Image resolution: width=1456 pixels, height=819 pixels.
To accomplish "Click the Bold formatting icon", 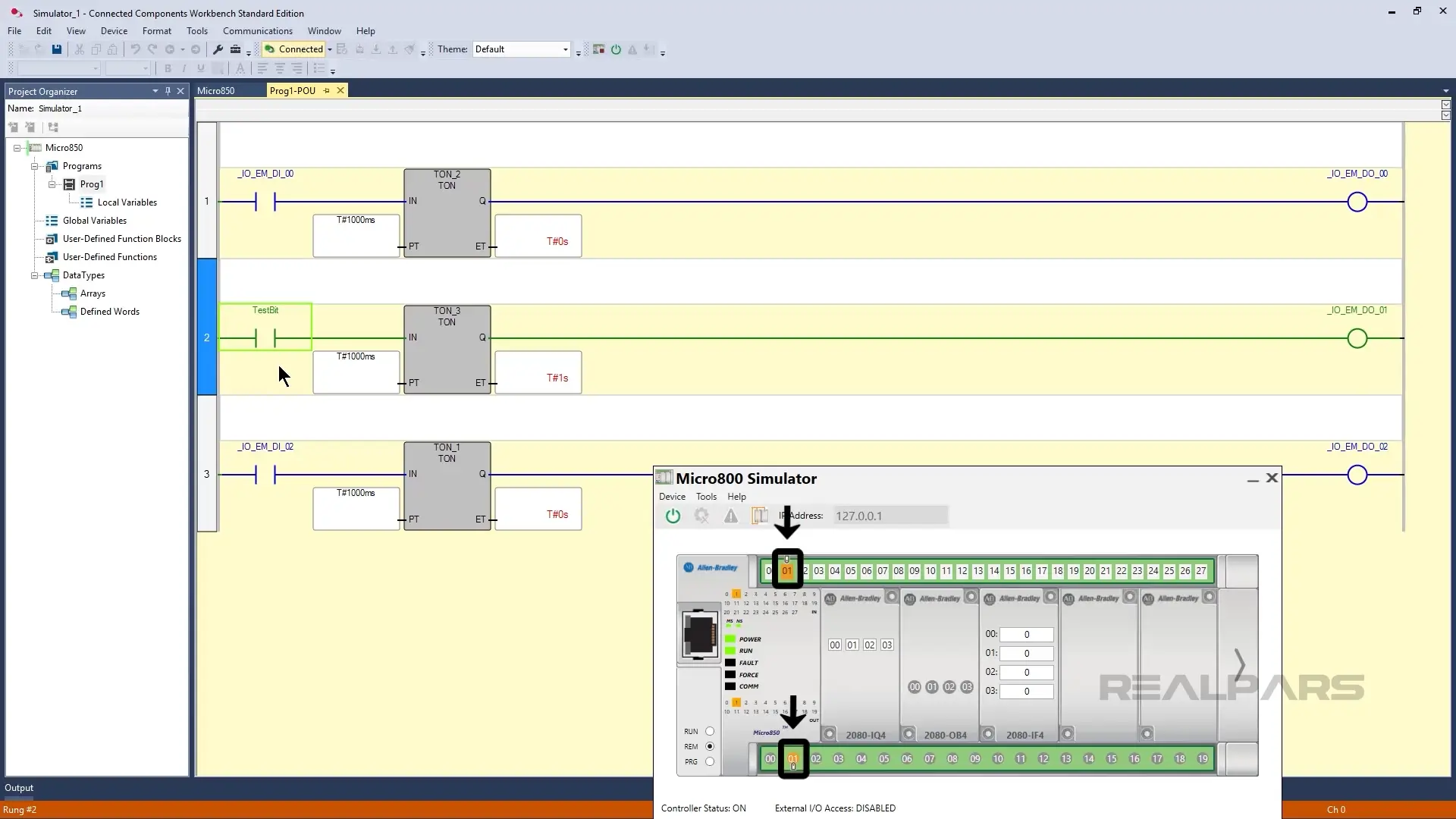I will [168, 68].
